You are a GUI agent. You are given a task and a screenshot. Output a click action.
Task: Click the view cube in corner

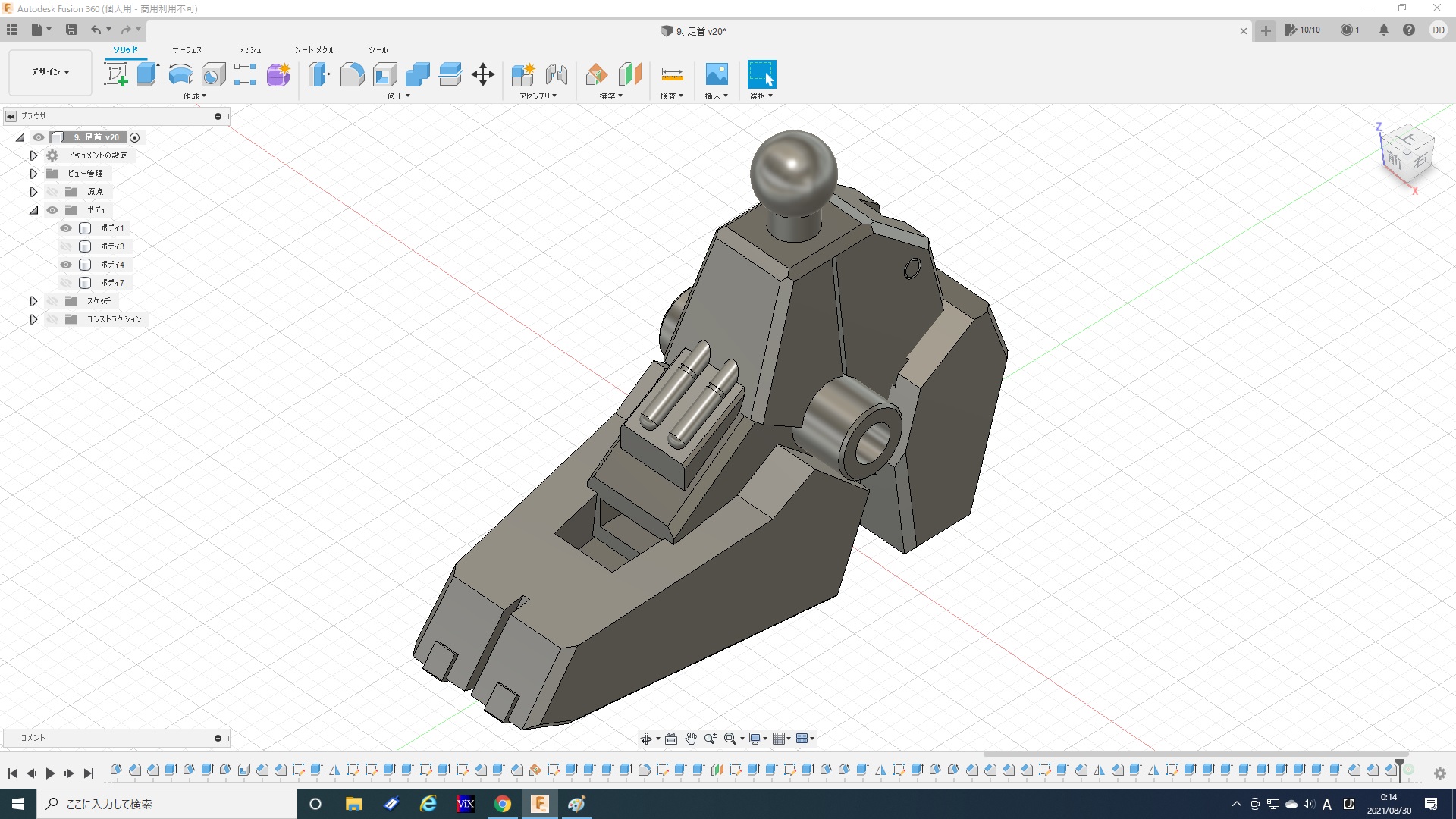click(x=1408, y=155)
